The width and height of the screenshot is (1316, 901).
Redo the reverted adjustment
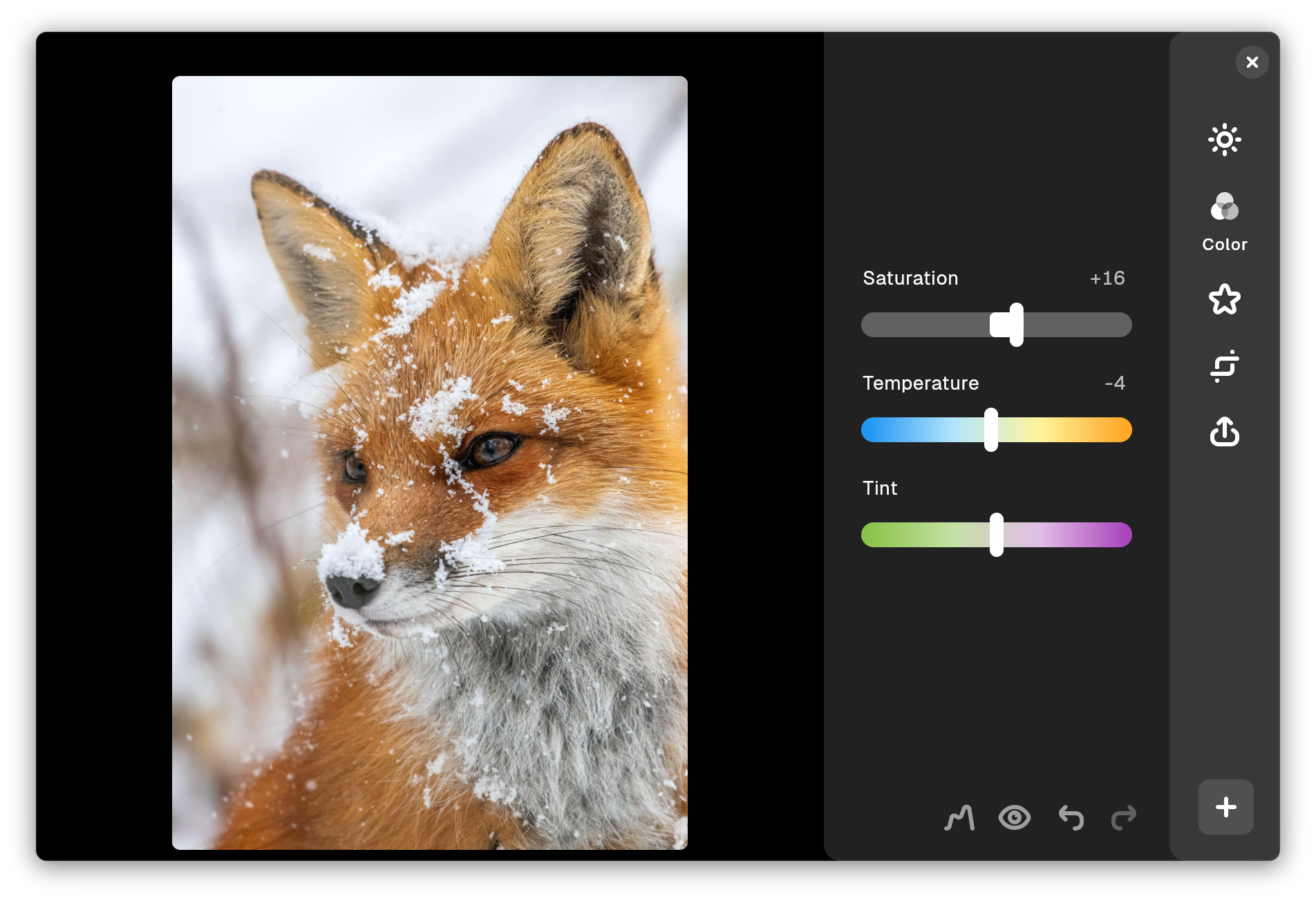[x=1123, y=818]
